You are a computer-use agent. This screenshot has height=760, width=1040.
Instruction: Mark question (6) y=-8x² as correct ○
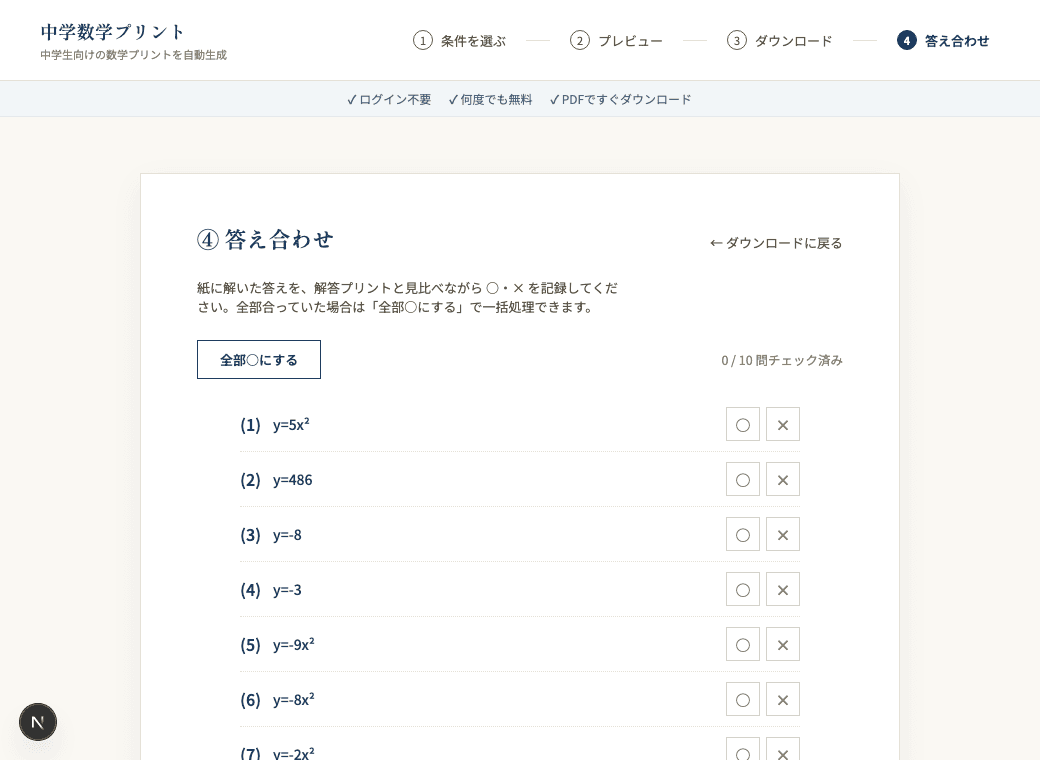tap(743, 700)
